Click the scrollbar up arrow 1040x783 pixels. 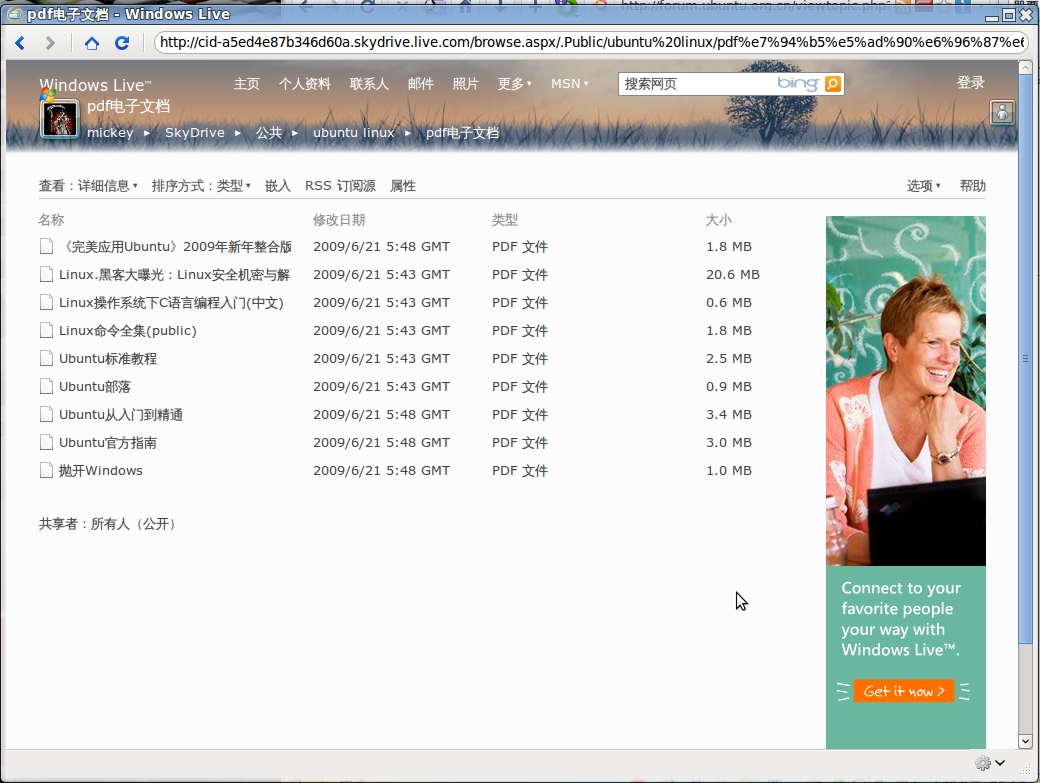tap(1025, 67)
